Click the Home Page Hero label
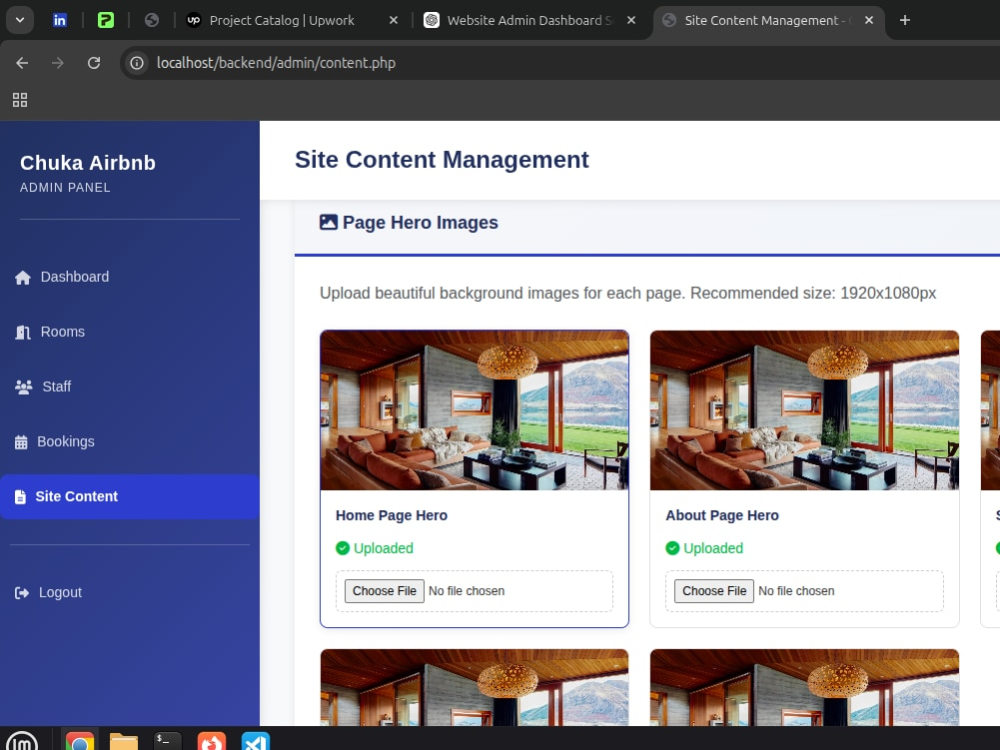Screen dimensions: 1000x750 pos(392,515)
